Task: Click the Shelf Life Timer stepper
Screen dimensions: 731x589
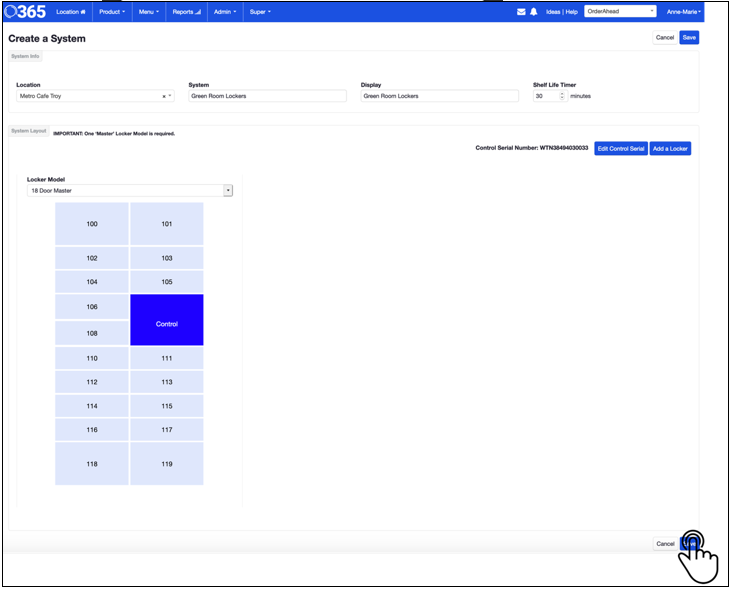Action: pyautogui.click(x=562, y=96)
